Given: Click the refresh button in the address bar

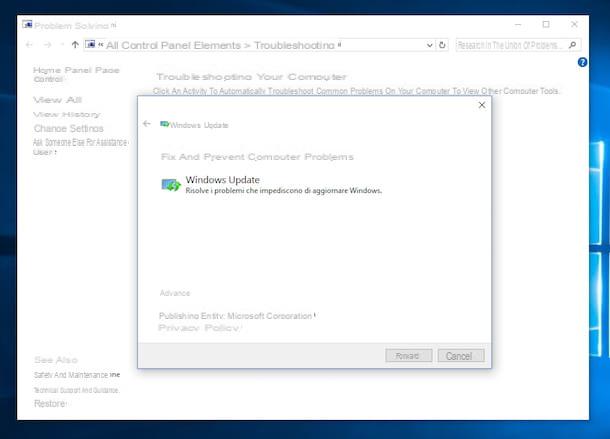Looking at the screenshot, I should (442, 45).
